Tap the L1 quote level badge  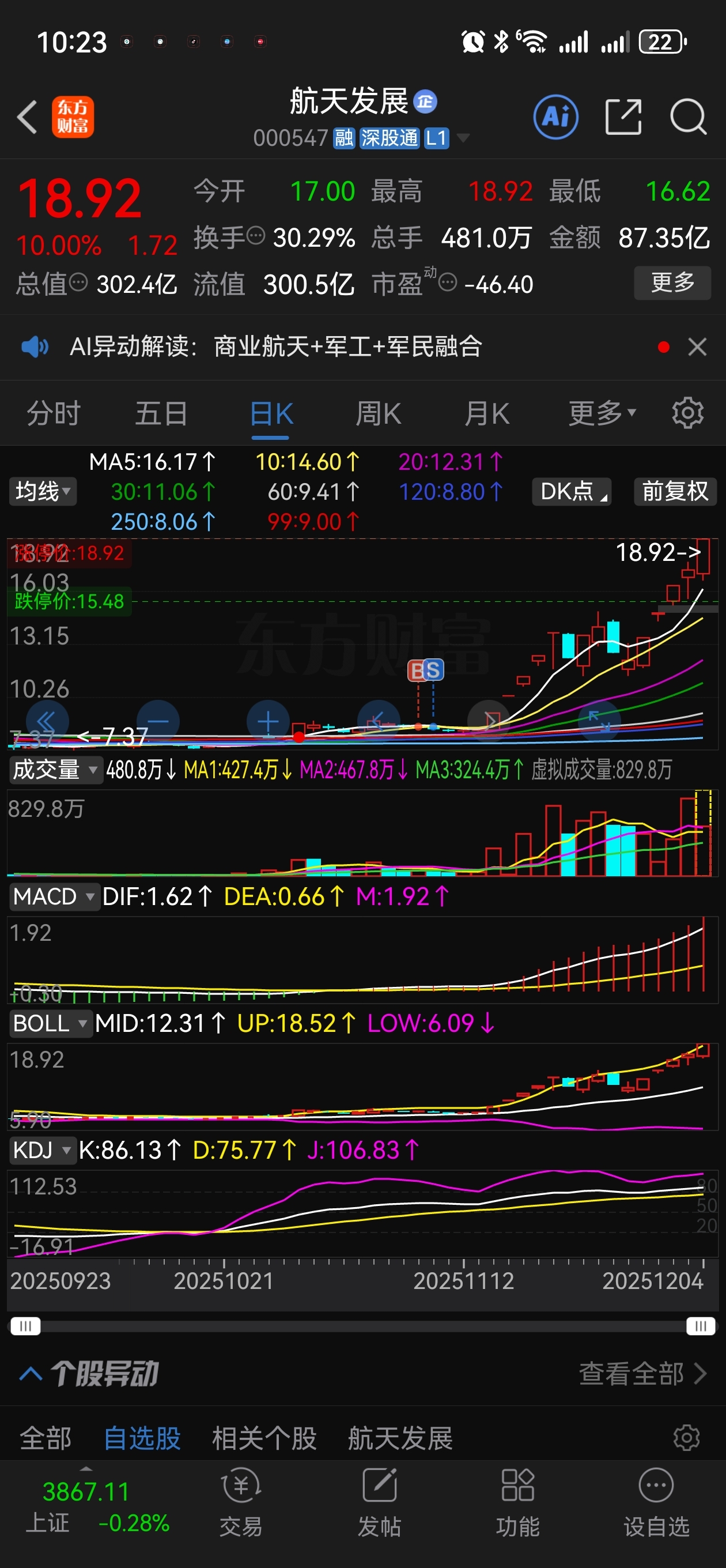tap(436, 138)
